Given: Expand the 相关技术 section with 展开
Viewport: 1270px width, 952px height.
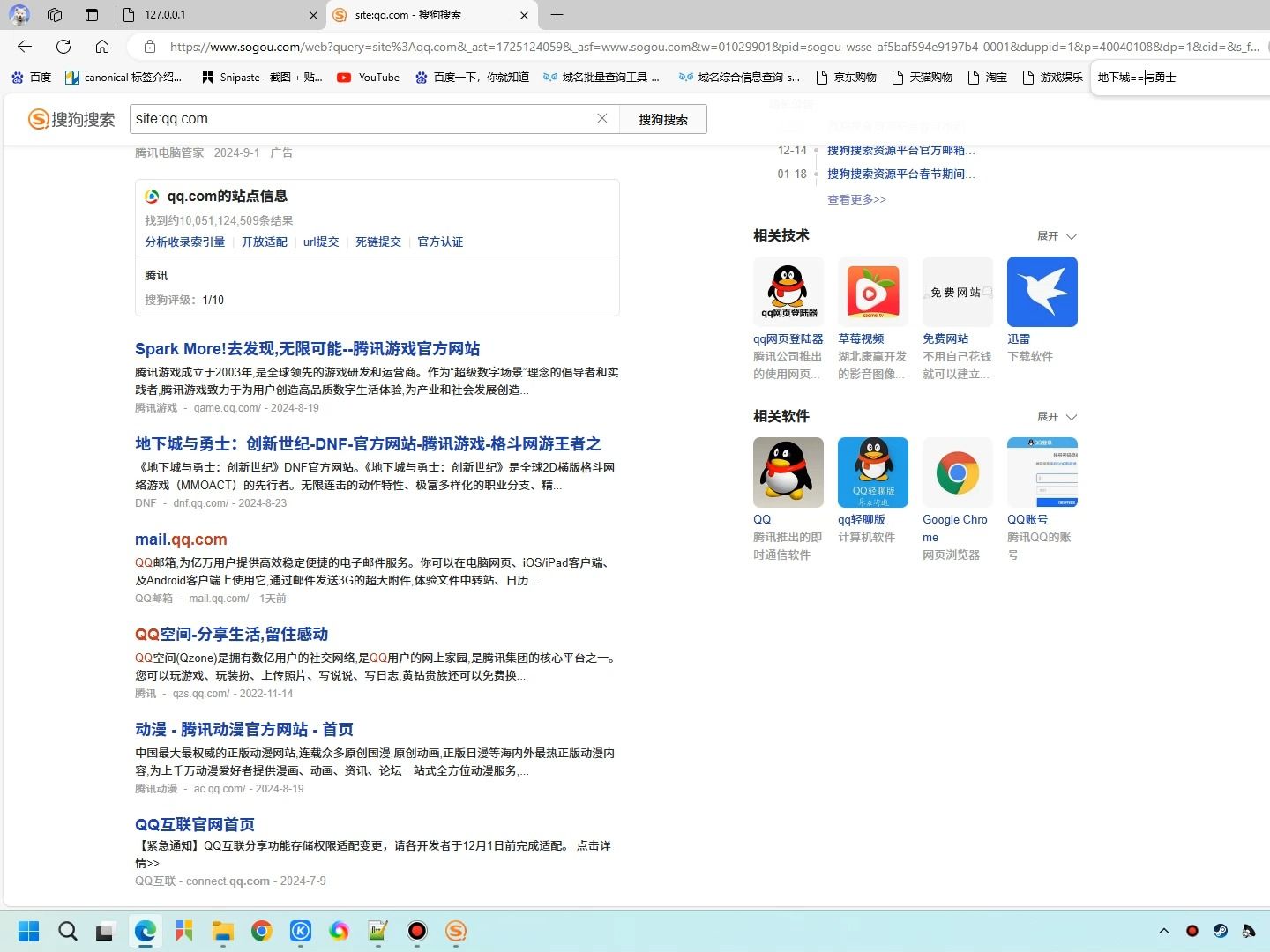Looking at the screenshot, I should [1057, 236].
